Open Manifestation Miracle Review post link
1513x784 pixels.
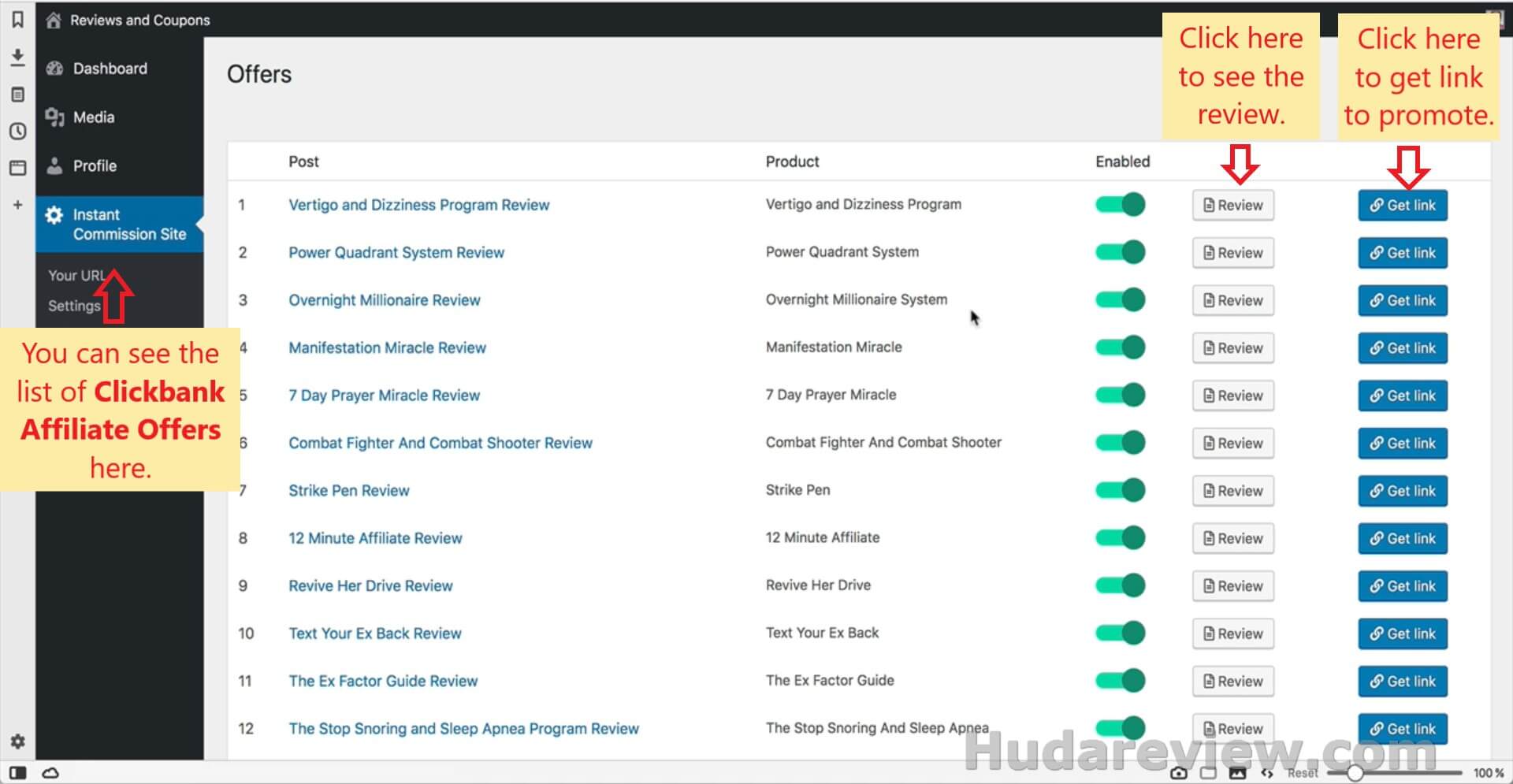pyautogui.click(x=387, y=348)
